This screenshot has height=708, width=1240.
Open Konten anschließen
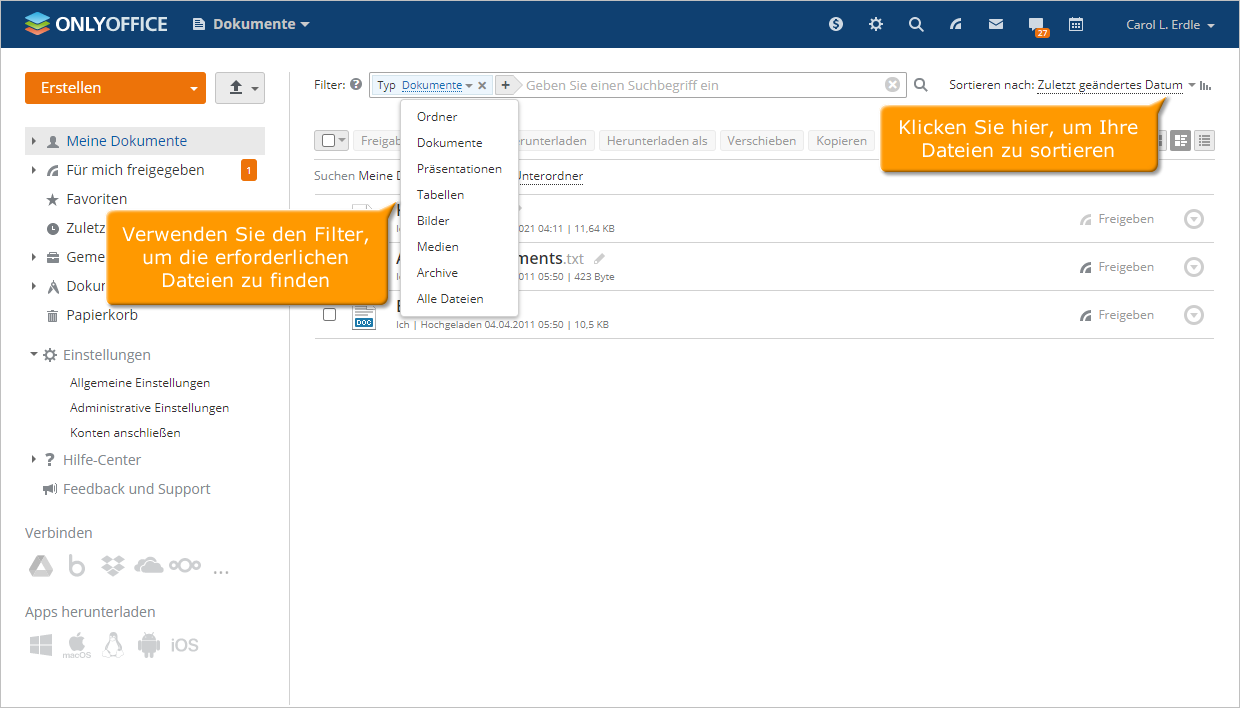coord(125,433)
